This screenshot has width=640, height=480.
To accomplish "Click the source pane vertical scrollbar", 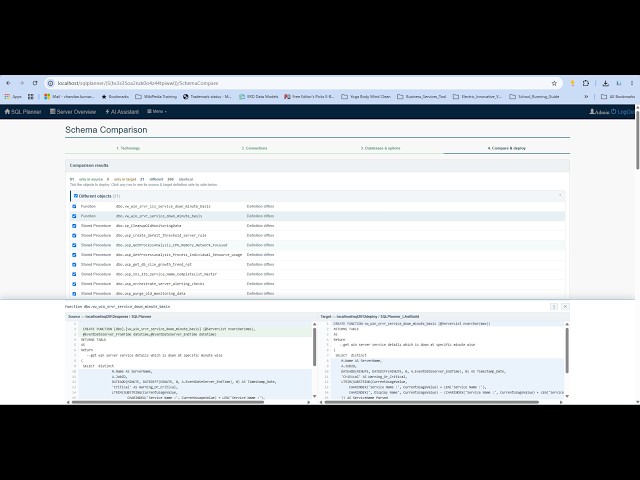I will [x=314, y=347].
